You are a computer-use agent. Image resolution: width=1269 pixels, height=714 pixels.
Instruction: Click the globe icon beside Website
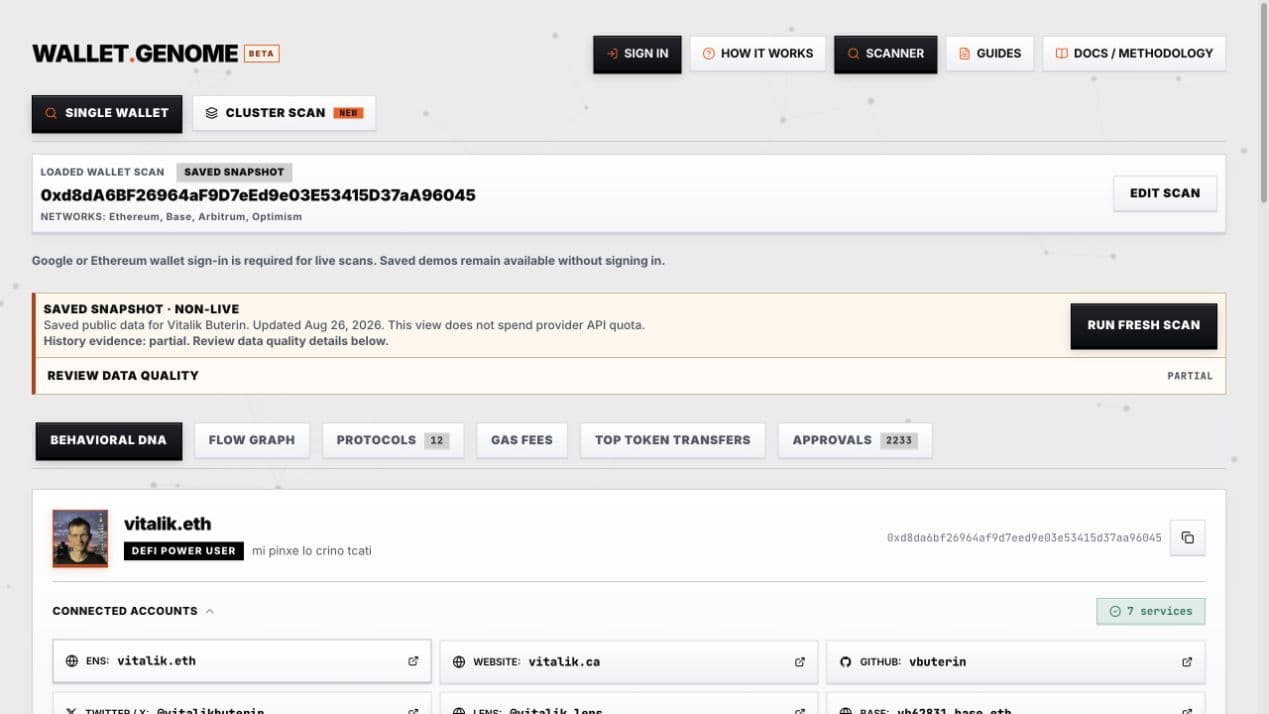coord(459,661)
